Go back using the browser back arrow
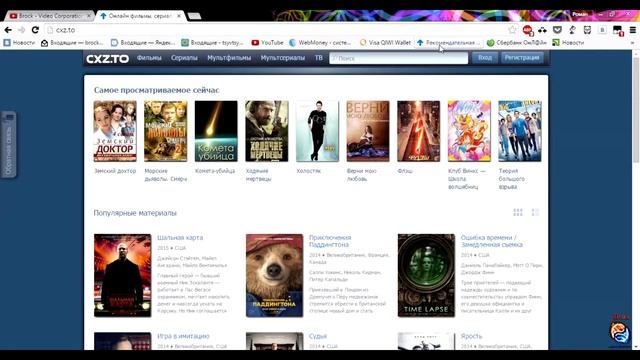The image size is (640, 360). (x=8, y=30)
